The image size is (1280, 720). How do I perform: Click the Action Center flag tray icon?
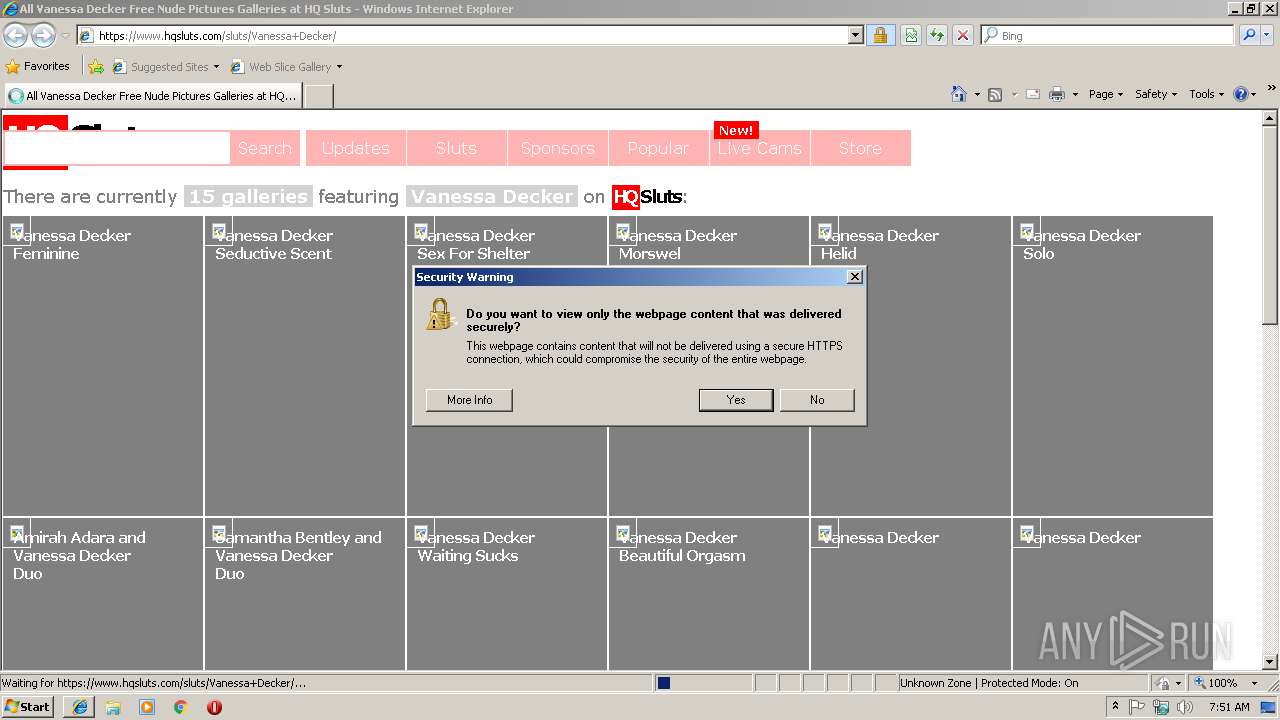(x=1137, y=707)
